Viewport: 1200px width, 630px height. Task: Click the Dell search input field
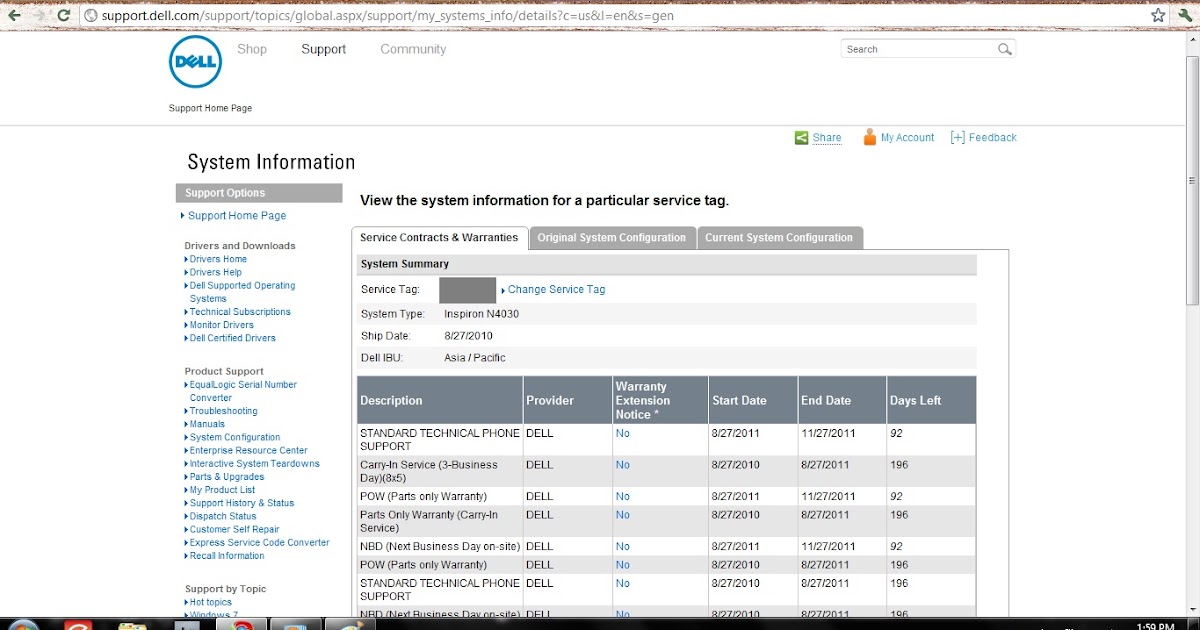tap(918, 49)
